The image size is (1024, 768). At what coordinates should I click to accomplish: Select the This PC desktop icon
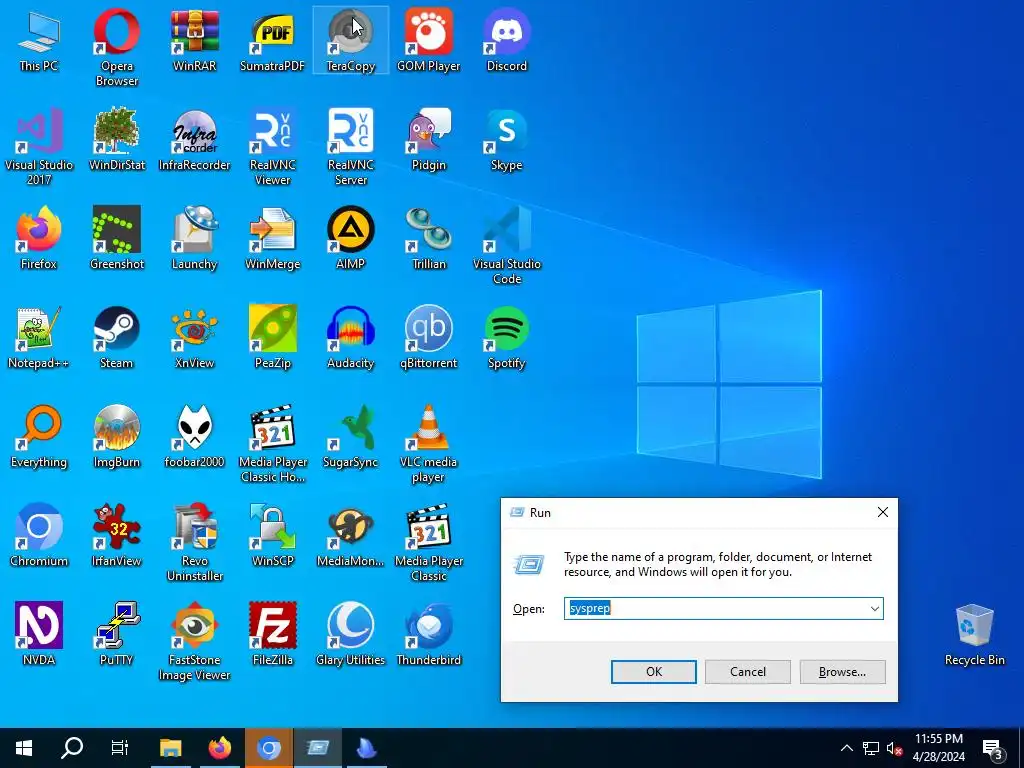click(39, 40)
